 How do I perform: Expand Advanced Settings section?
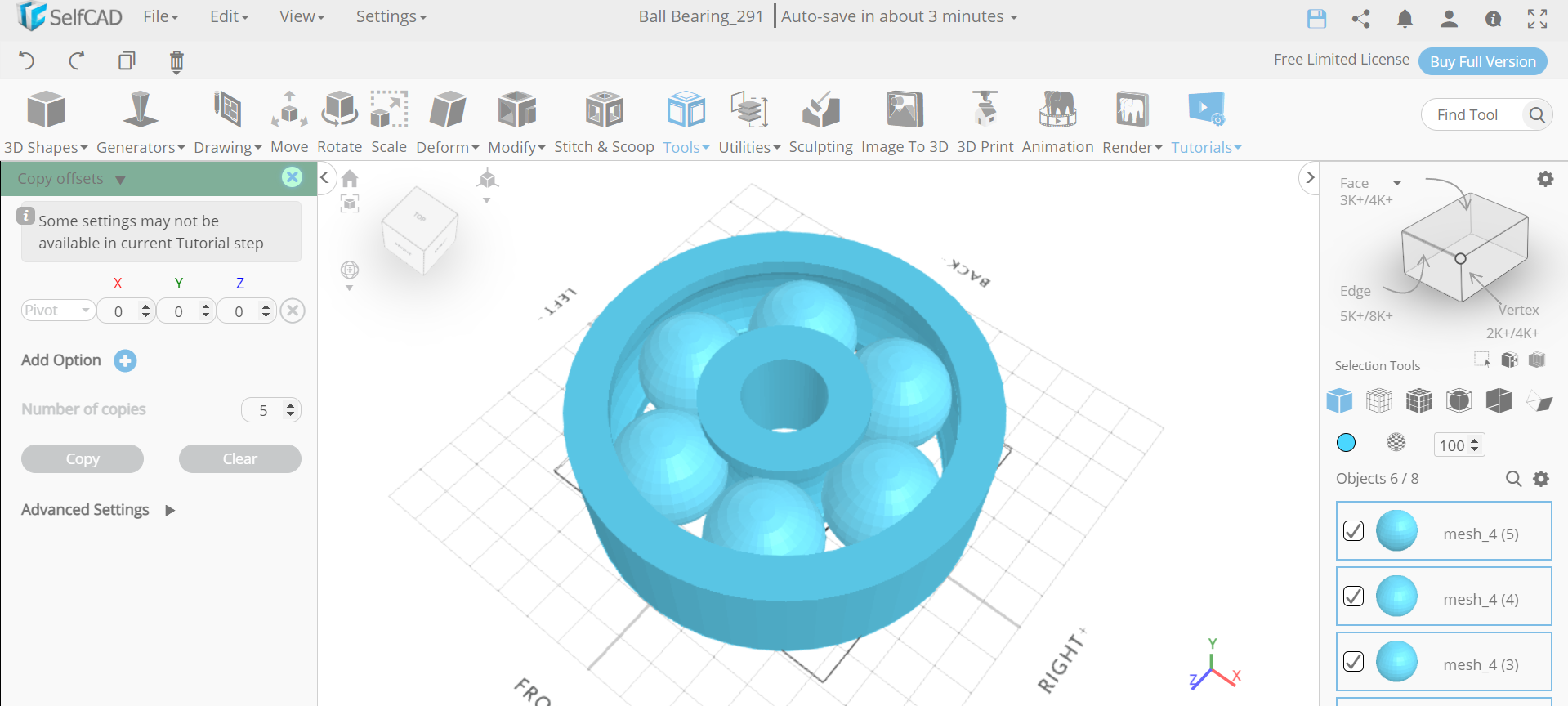170,511
